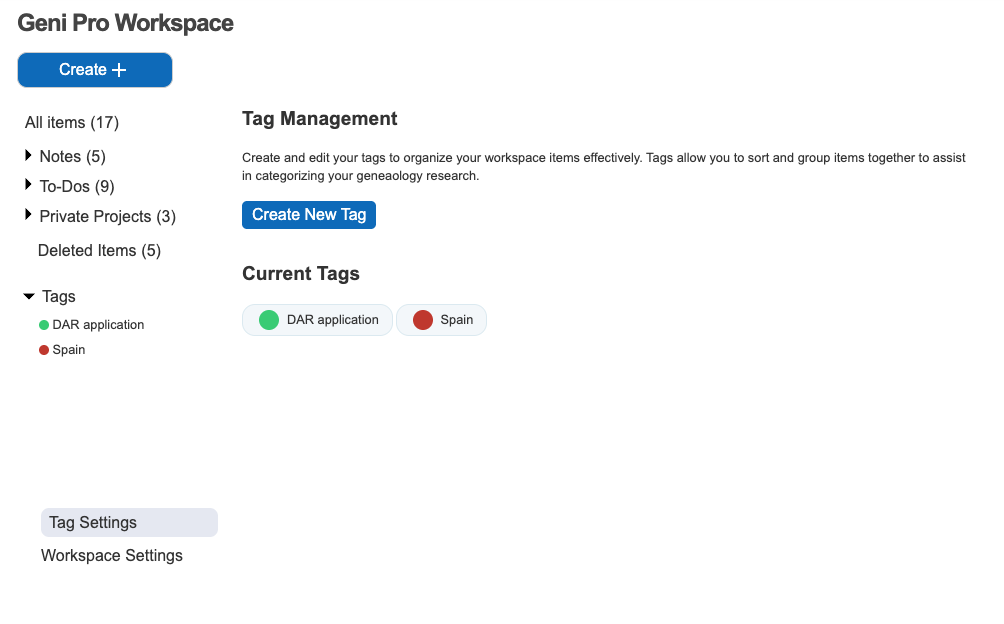Select the red circle in Spain chip
1004x624 pixels.
(422, 320)
